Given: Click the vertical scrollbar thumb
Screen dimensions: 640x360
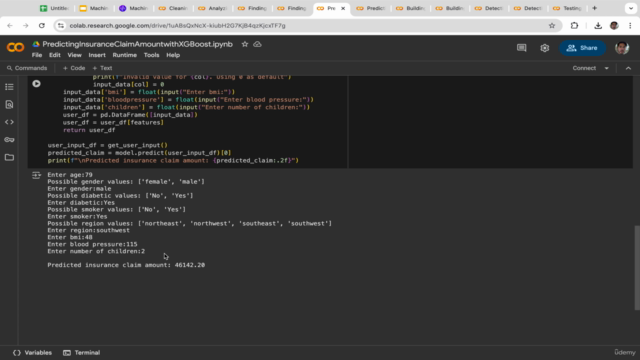Looking at the screenshot, I should point(637,268).
